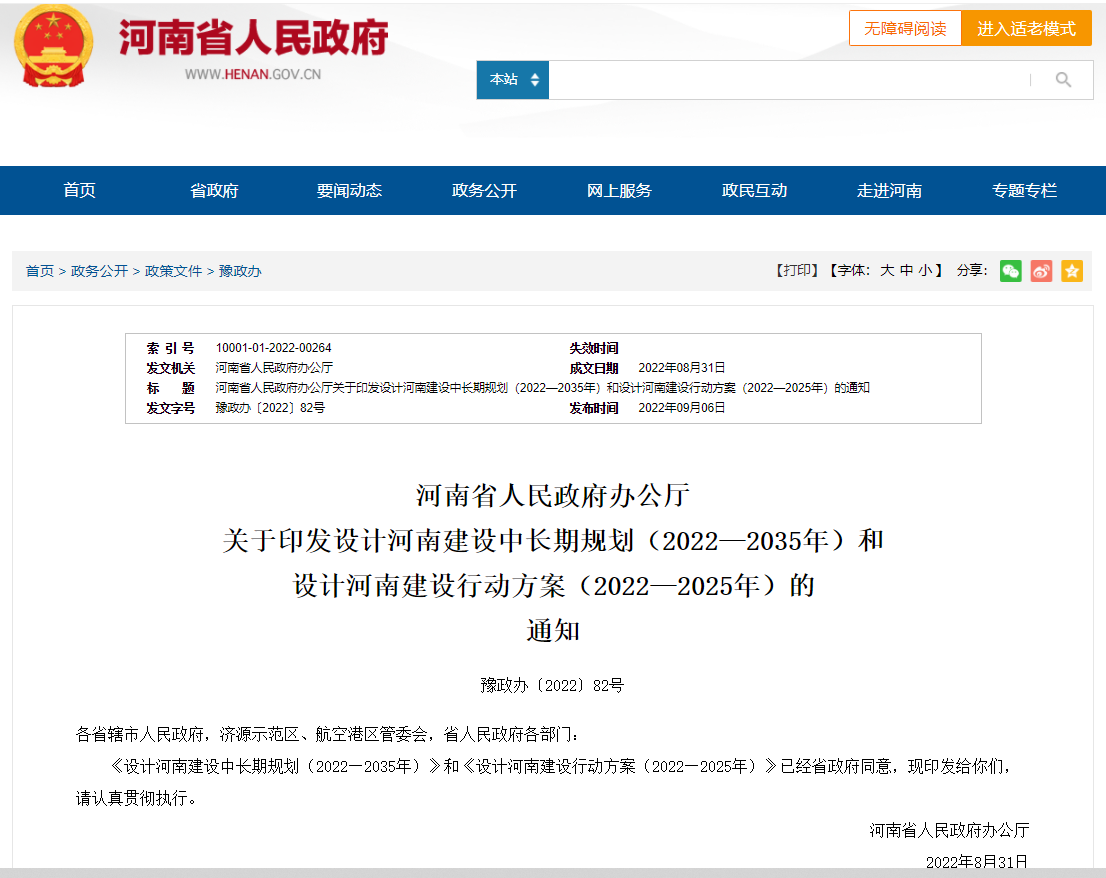Set font size to 中

click(x=906, y=271)
